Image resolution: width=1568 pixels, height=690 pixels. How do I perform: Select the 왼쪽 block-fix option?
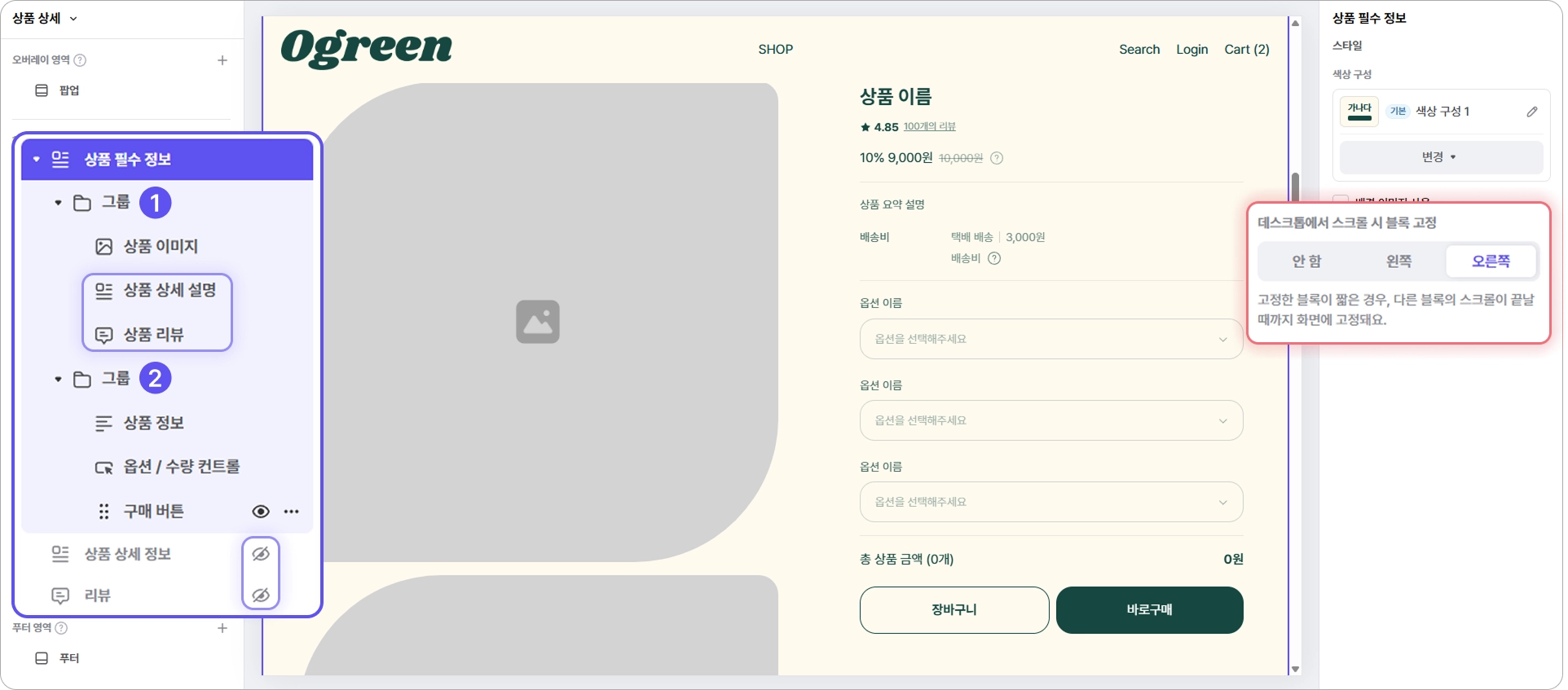[1398, 261]
